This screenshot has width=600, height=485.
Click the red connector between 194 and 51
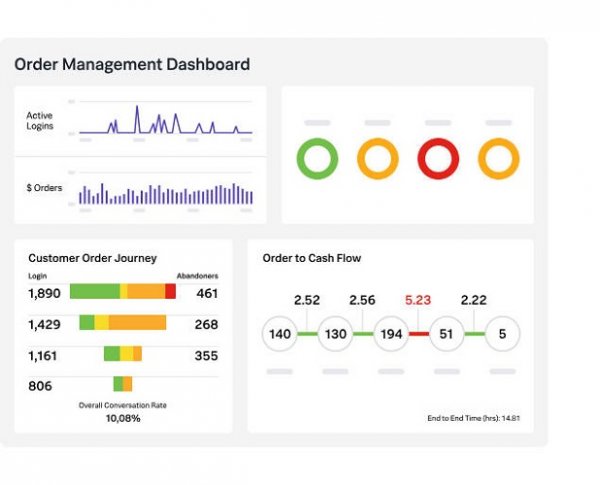(x=418, y=334)
